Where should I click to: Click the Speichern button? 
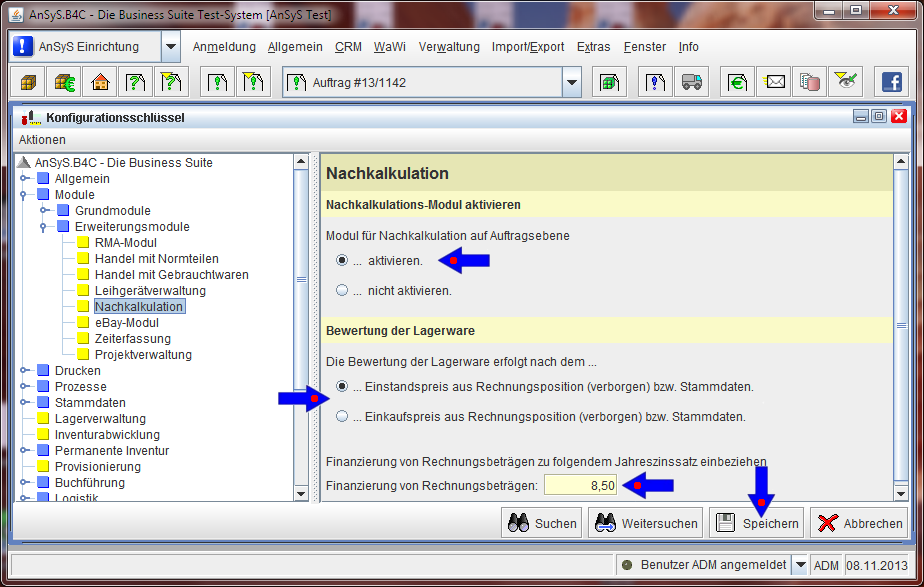(x=757, y=523)
